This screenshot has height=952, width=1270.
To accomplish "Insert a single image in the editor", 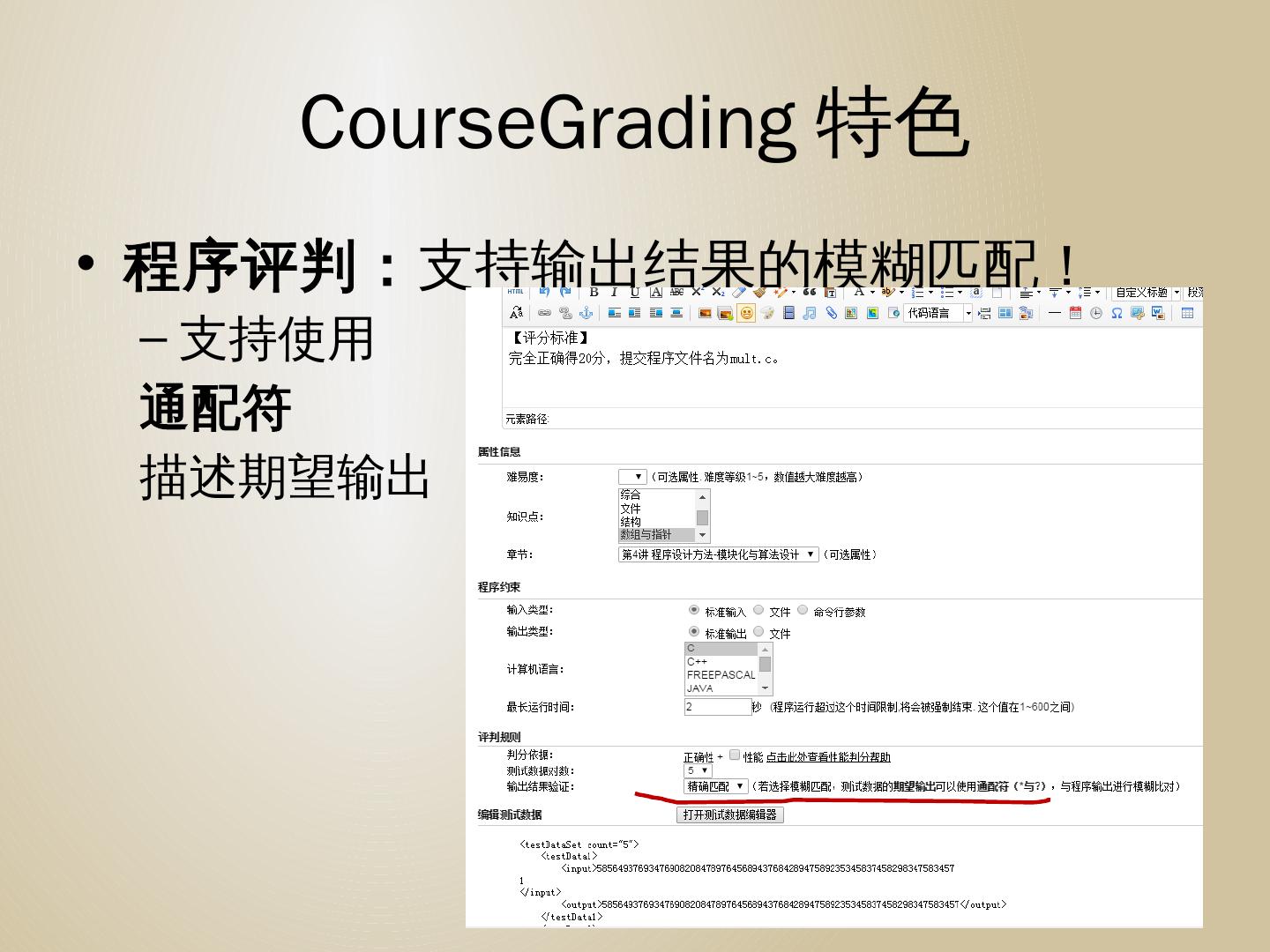I will coord(705,313).
